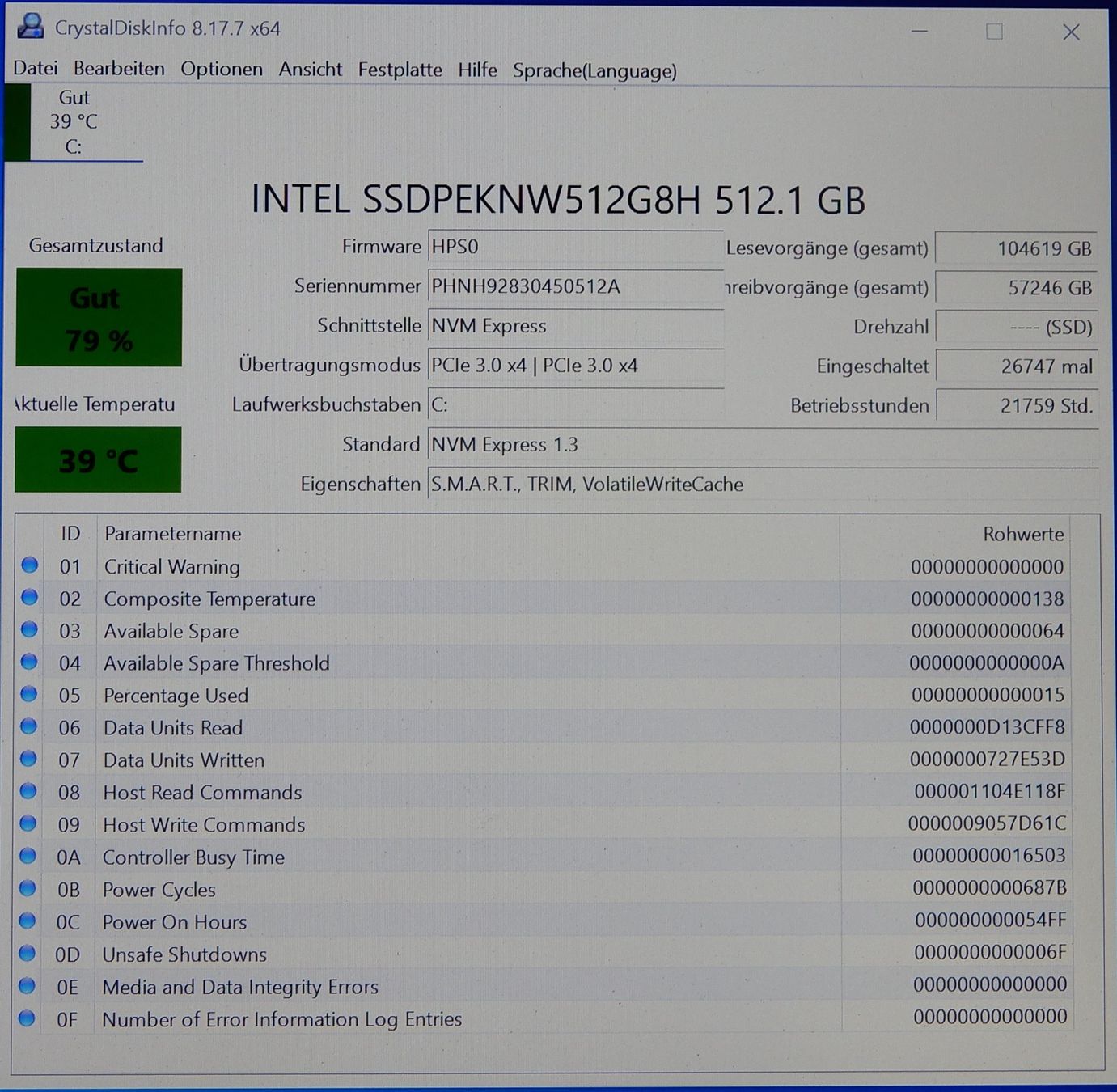This screenshot has width=1117, height=1092.
Task: Click the Schnittstelle field NVM Express
Action: [x=575, y=326]
